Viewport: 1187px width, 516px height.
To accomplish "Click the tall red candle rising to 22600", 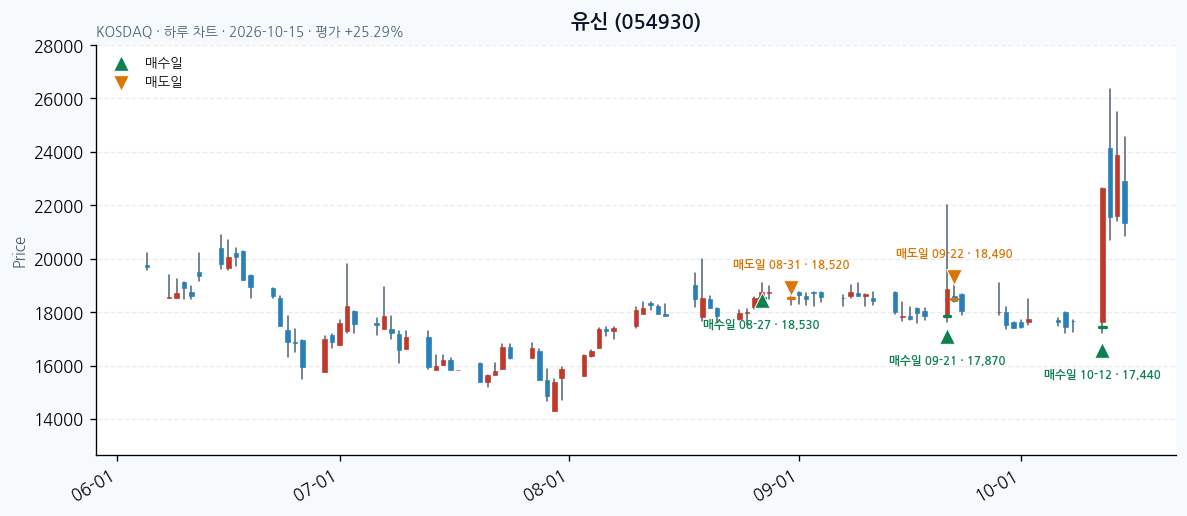I will 1103,256.
